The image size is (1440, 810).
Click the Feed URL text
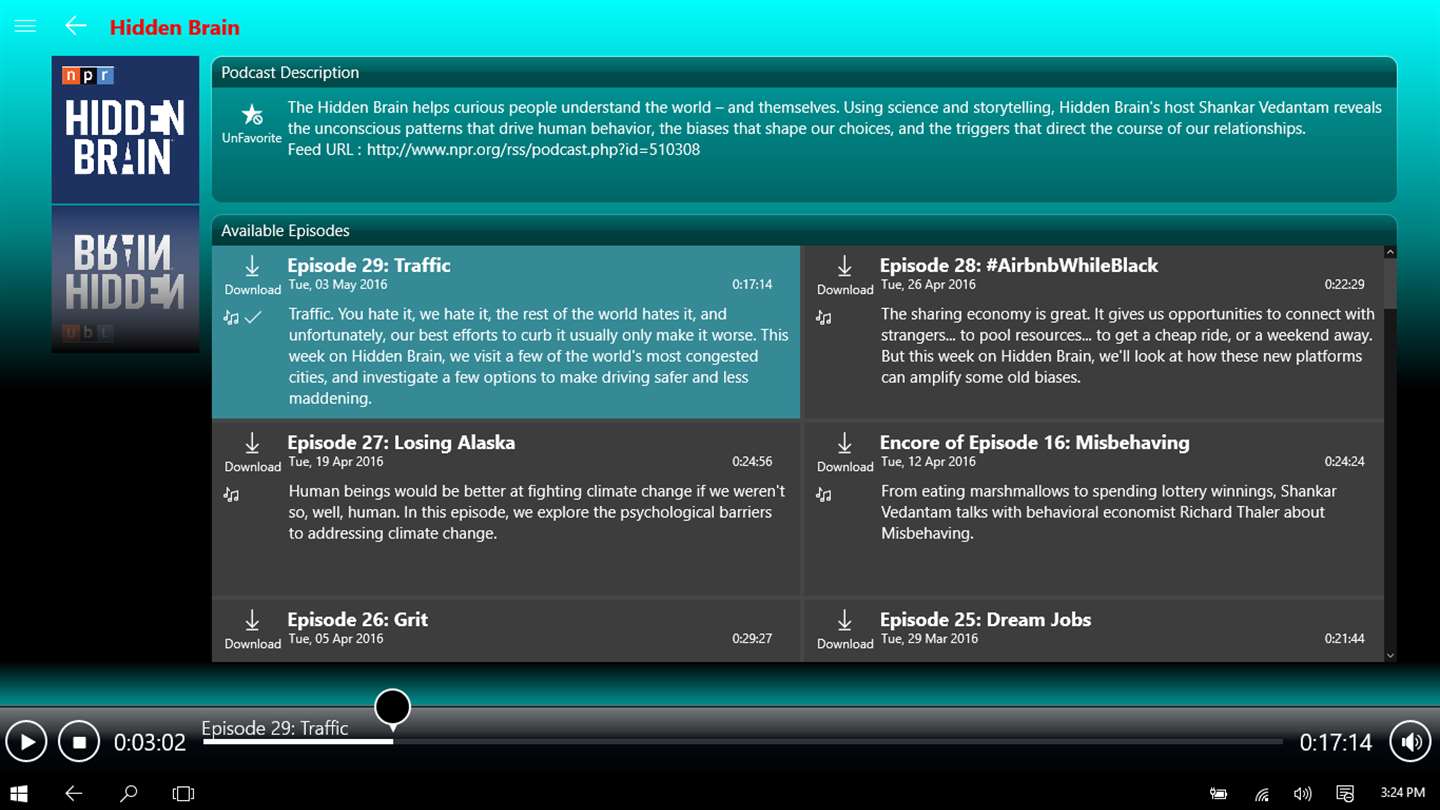(x=494, y=150)
